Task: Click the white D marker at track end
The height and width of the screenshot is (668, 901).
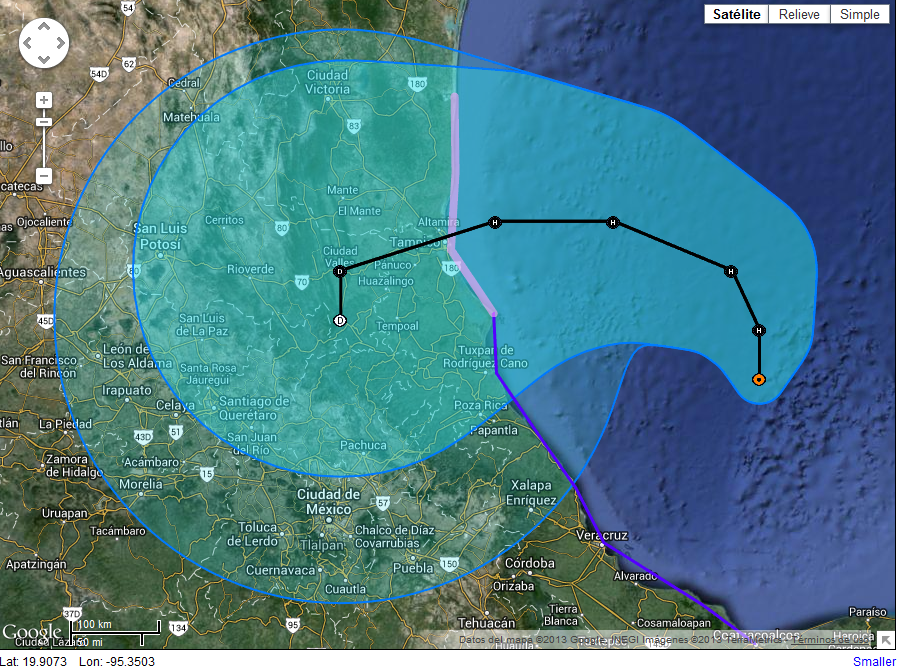Action: [x=340, y=320]
